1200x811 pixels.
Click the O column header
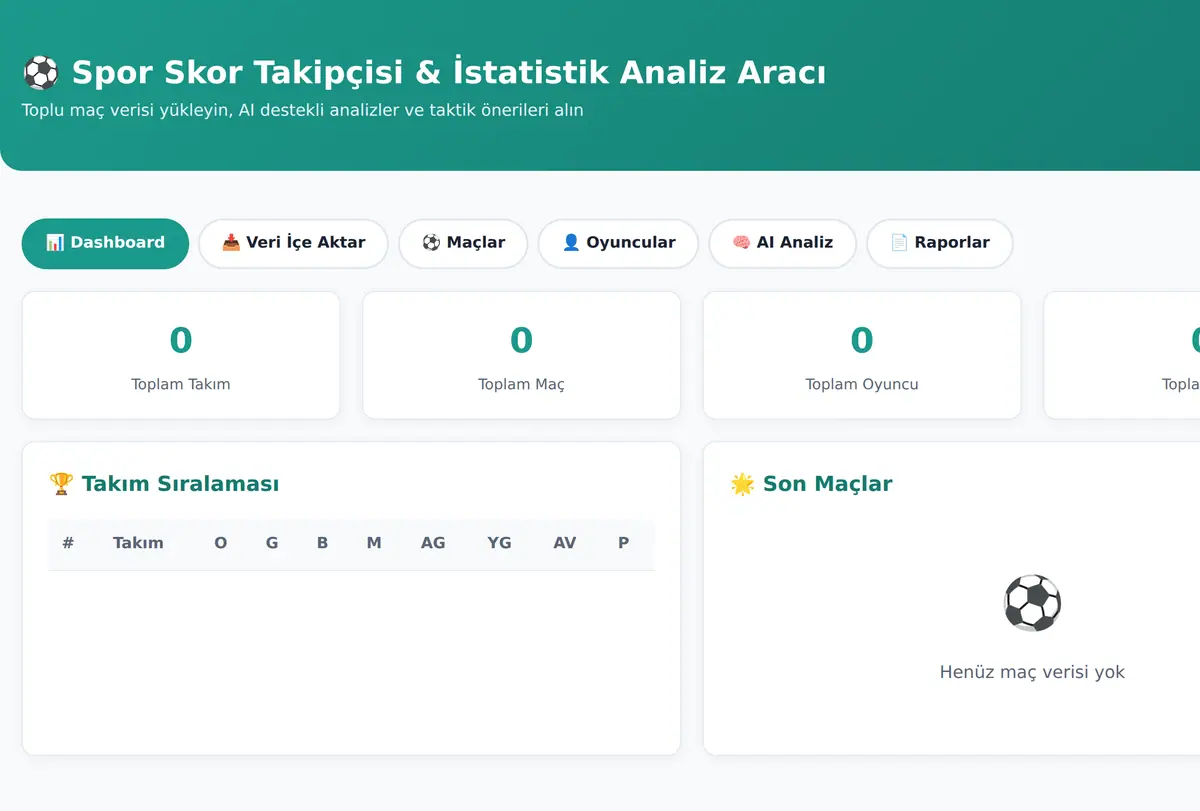[x=221, y=543]
